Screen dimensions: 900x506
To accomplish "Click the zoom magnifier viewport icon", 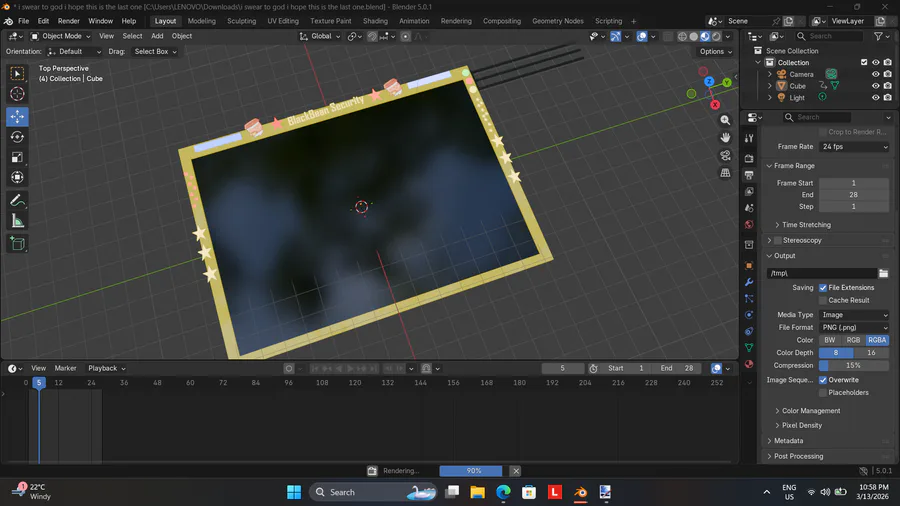I will click(725, 120).
